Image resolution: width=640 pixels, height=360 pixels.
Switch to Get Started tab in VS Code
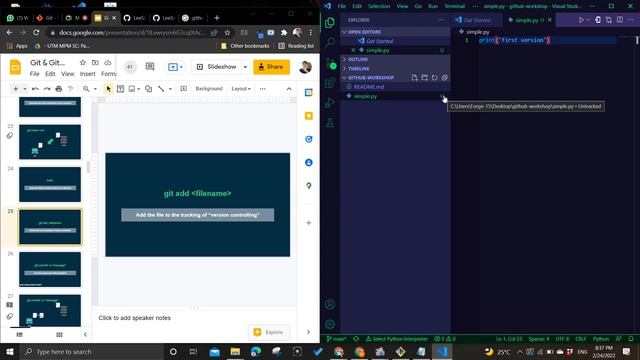[x=476, y=20]
